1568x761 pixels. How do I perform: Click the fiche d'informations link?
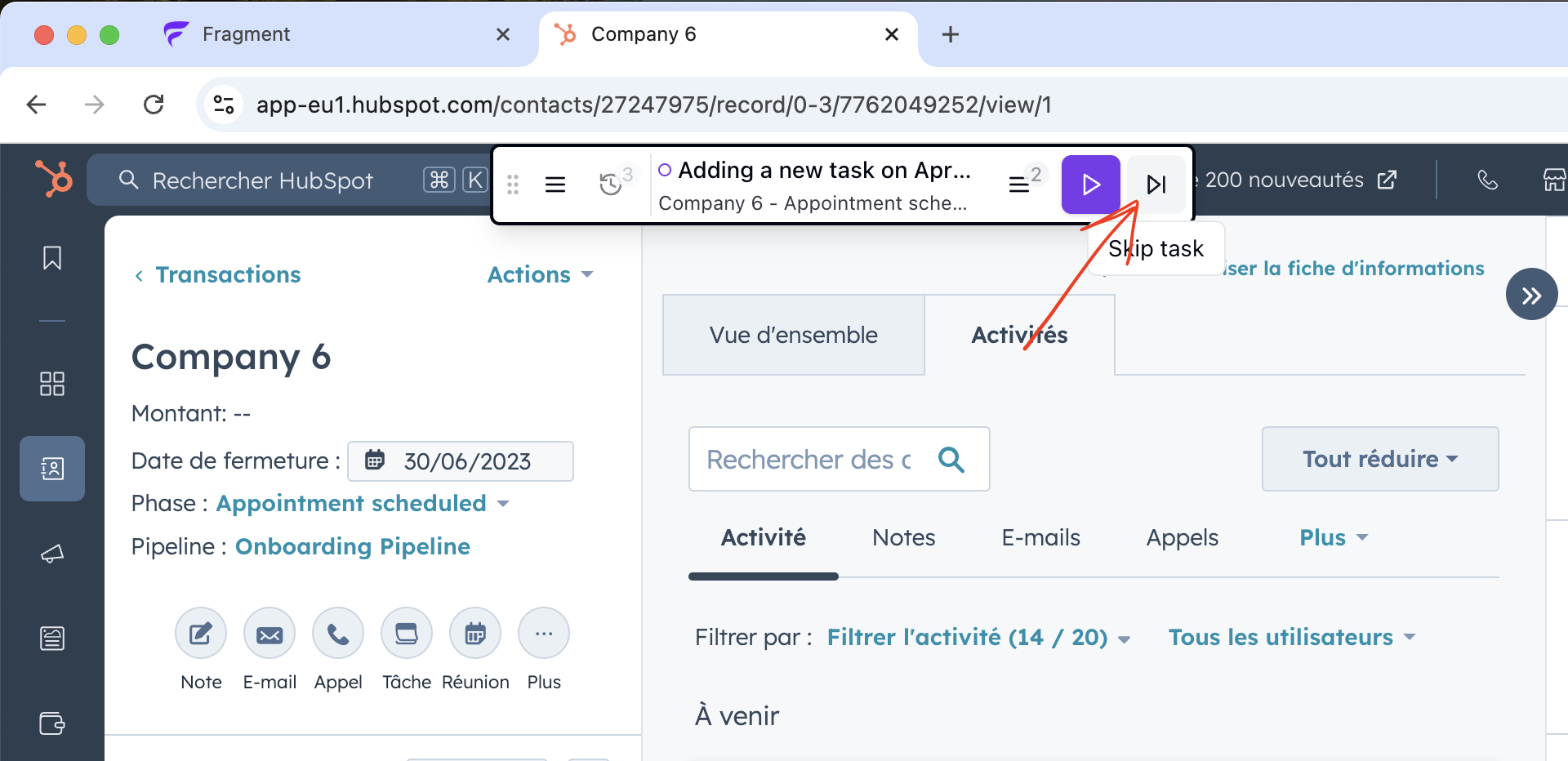coord(1354,268)
